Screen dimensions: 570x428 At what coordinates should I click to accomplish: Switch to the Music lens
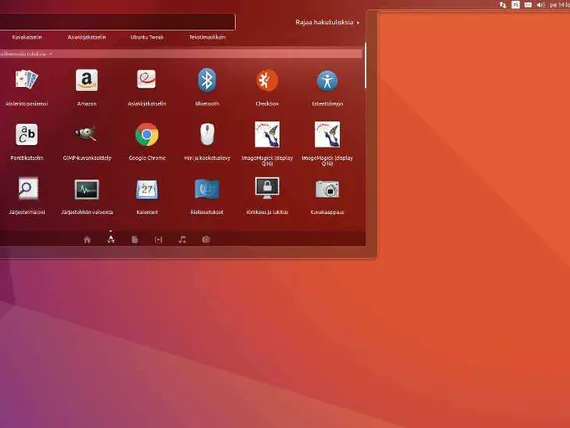(x=182, y=239)
